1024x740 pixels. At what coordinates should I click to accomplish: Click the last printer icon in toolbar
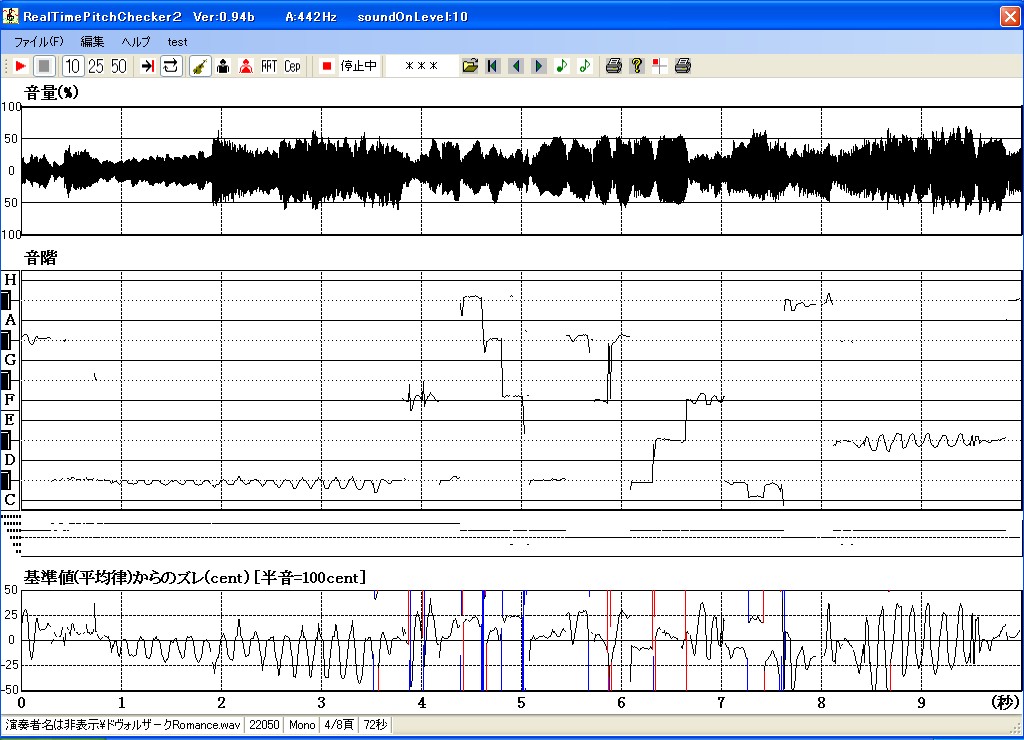coord(682,66)
